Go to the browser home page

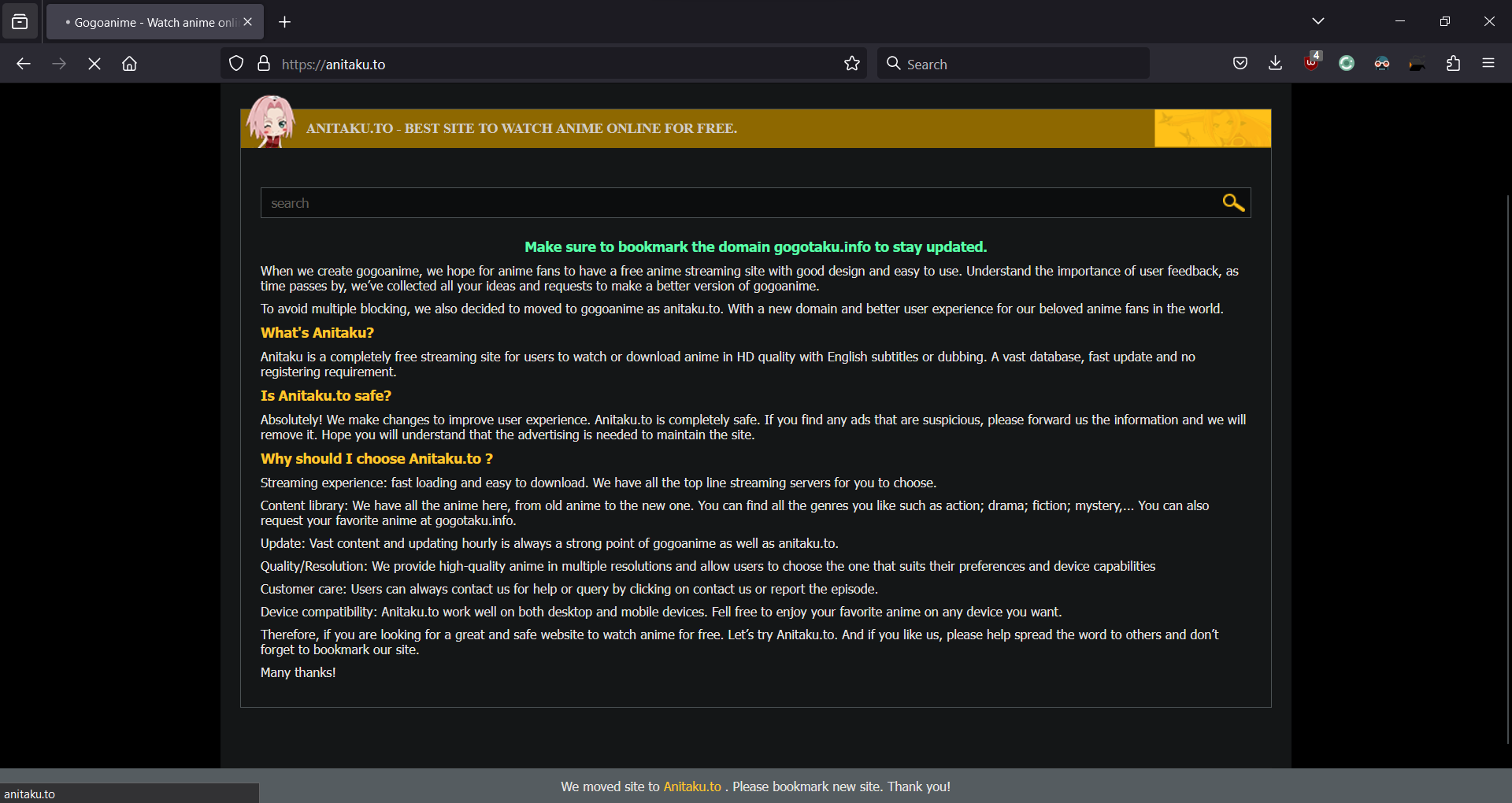tap(129, 64)
